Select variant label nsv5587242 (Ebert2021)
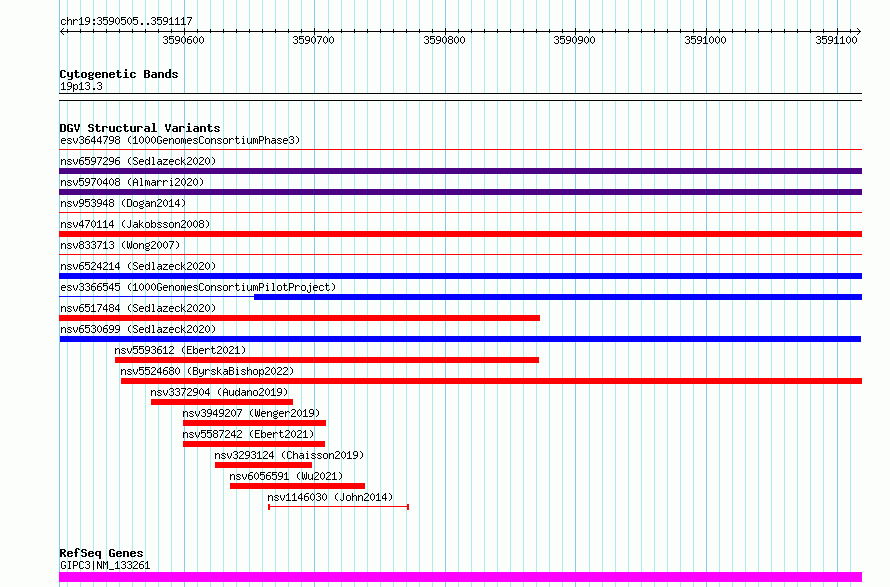The height and width of the screenshot is (587, 890). click(248, 434)
